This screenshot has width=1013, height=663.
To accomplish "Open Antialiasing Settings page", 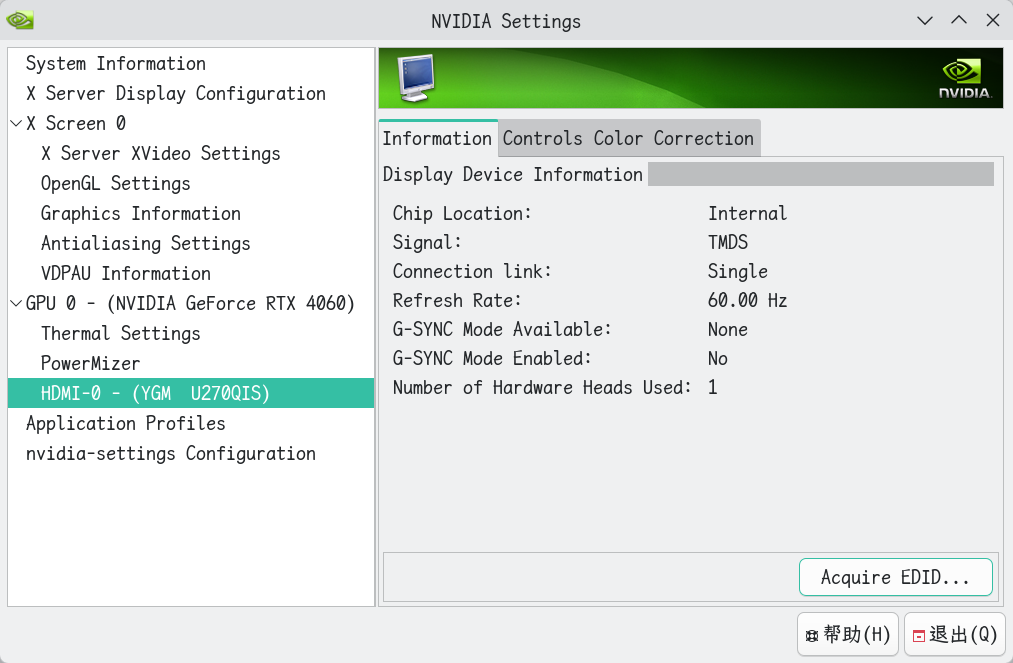I will 145,244.
